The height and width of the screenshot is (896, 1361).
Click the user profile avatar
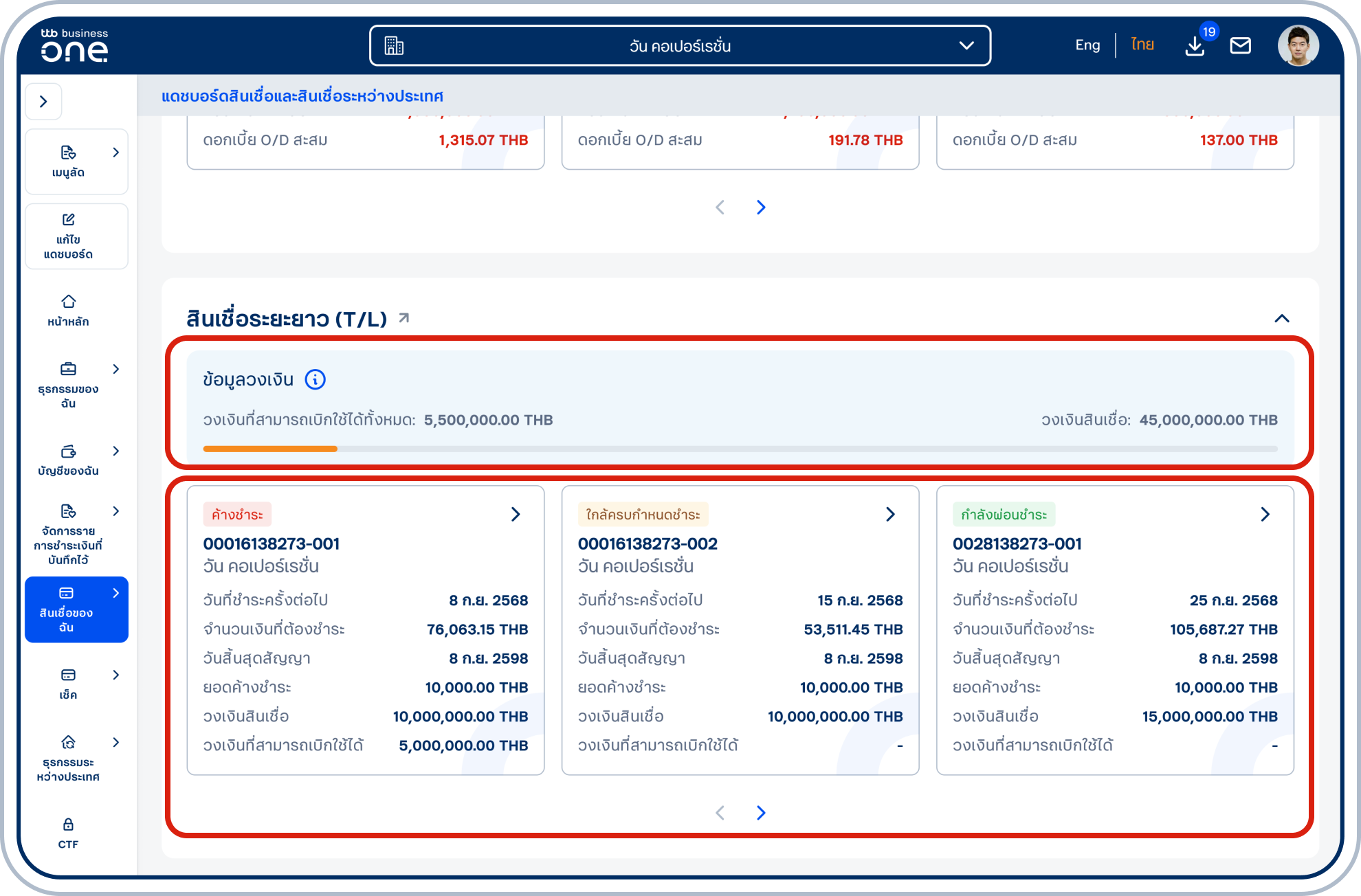coord(1298,46)
